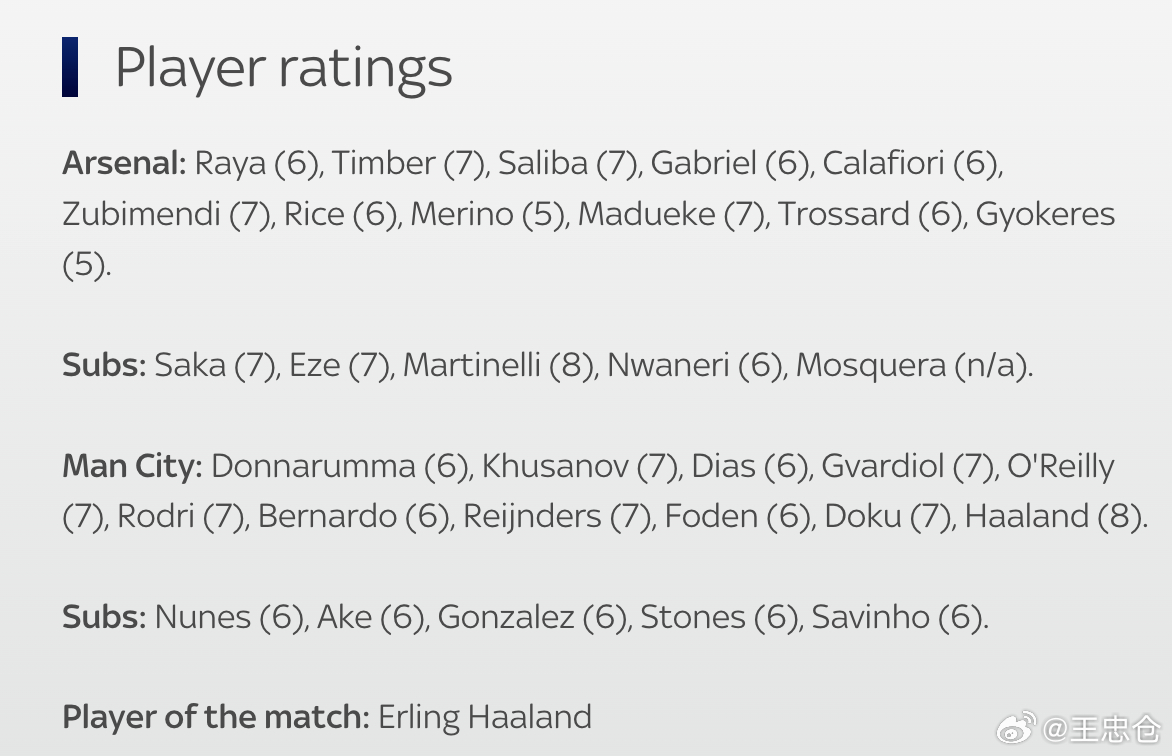The width and height of the screenshot is (1172, 756).
Task: Click Savinho (6) in City subs
Action: pos(897,618)
